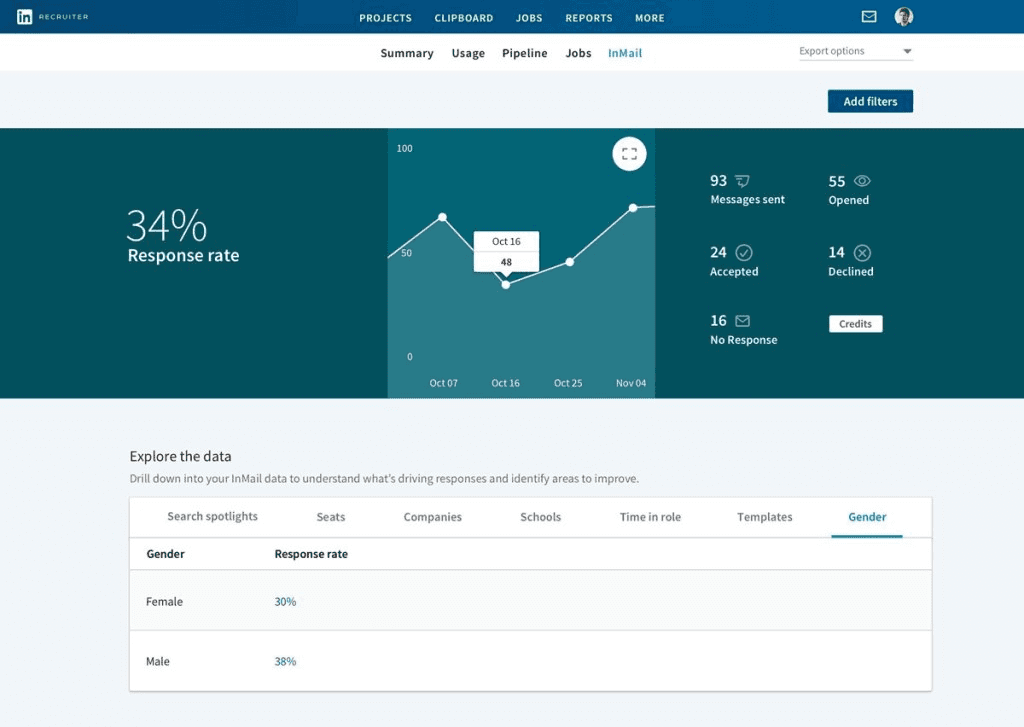Viewport: 1024px width, 727px height.
Task: Open the Export options dropdown
Action: point(856,51)
